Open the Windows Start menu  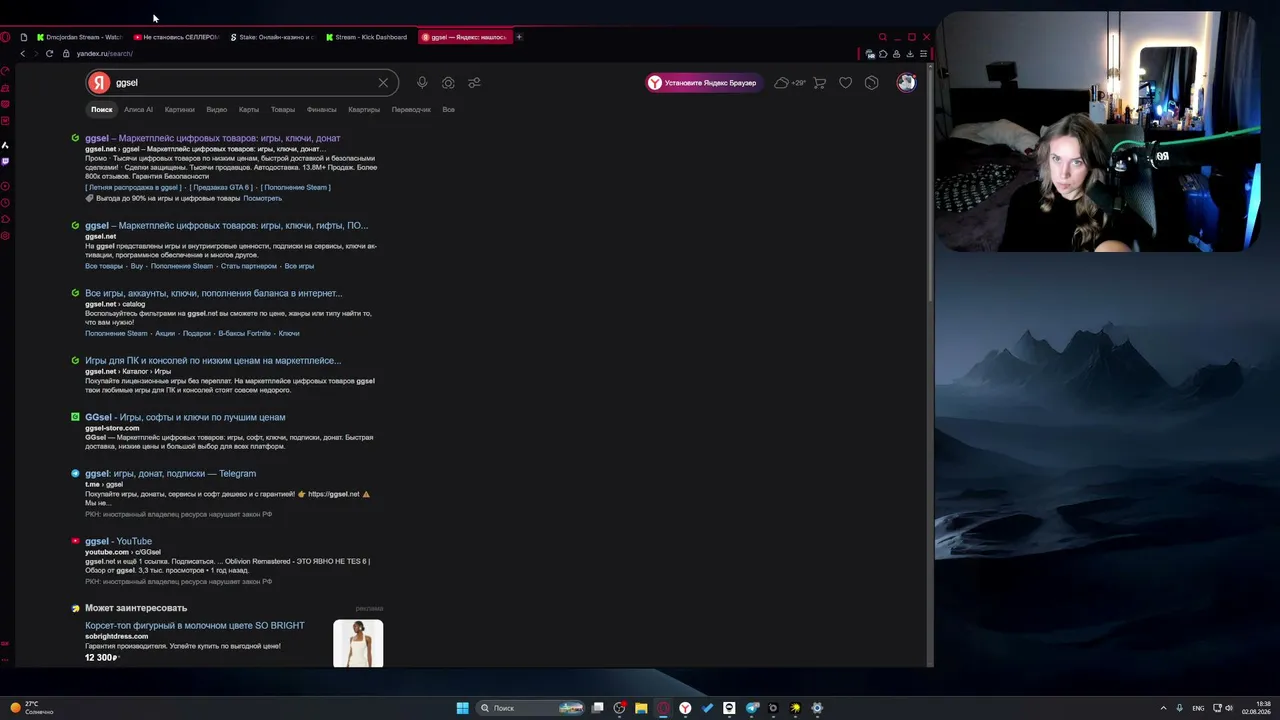coord(462,708)
